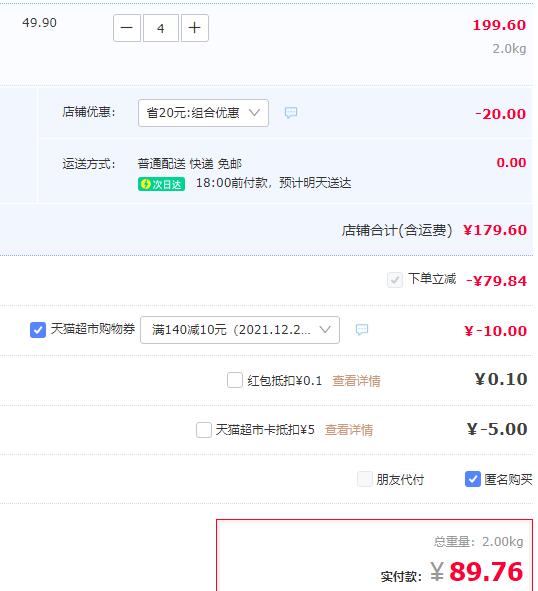The height and width of the screenshot is (591, 538).
Task: Click the 普通配送 快递 免邮 shipping text
Action: tap(190, 164)
